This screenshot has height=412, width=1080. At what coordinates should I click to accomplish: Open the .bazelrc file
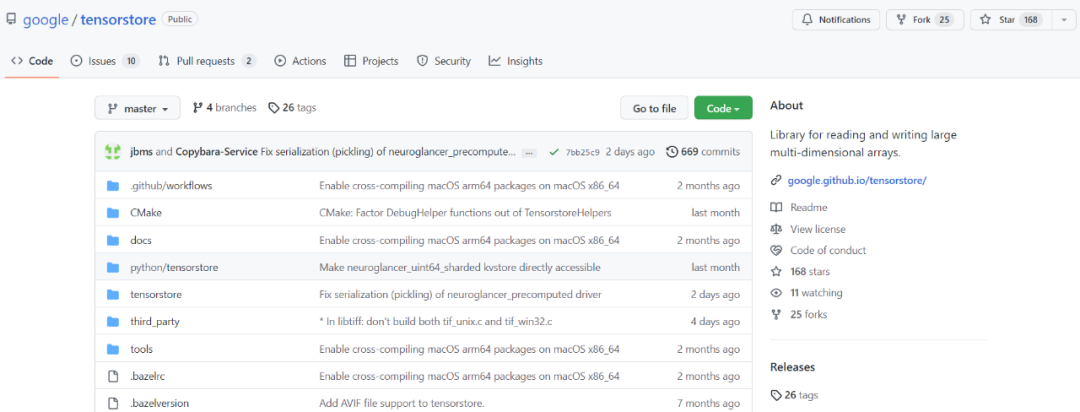[x=147, y=376]
